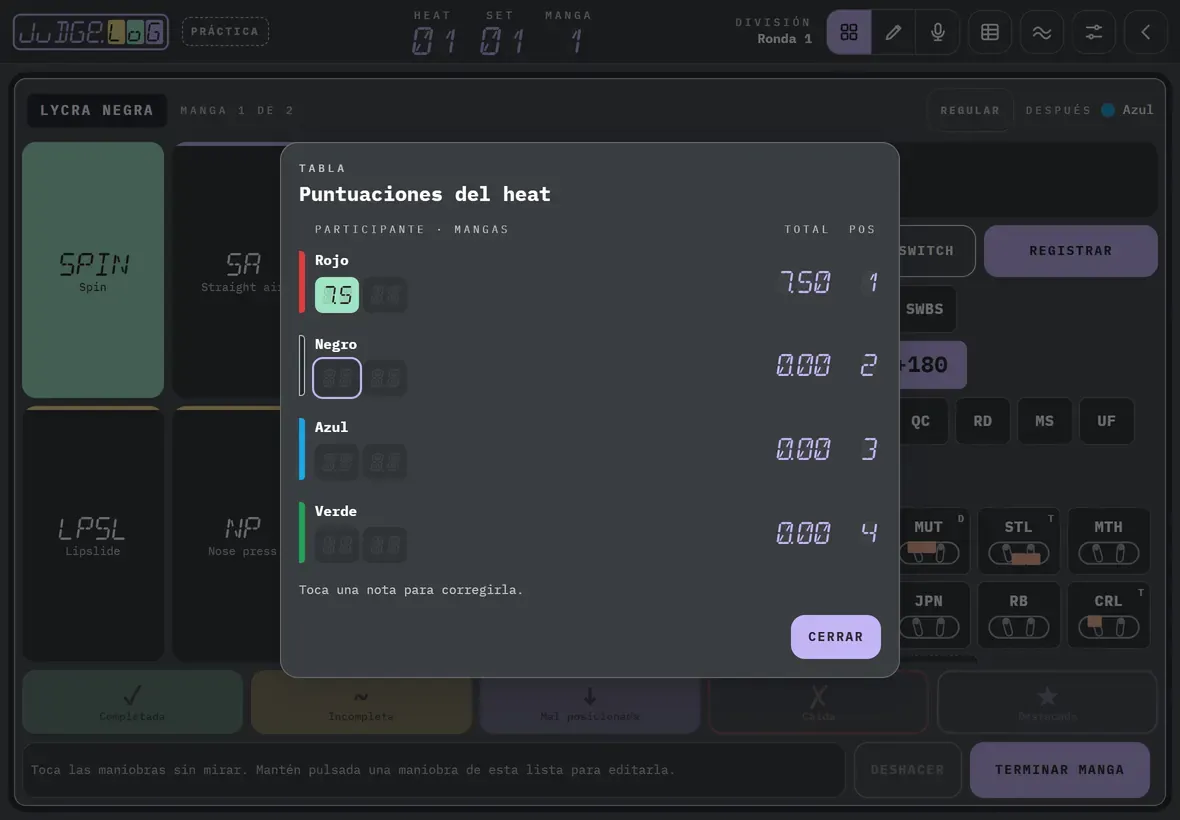The height and width of the screenshot is (820, 1180).
Task: Toggle the STL grab switch
Action: (x=1019, y=553)
